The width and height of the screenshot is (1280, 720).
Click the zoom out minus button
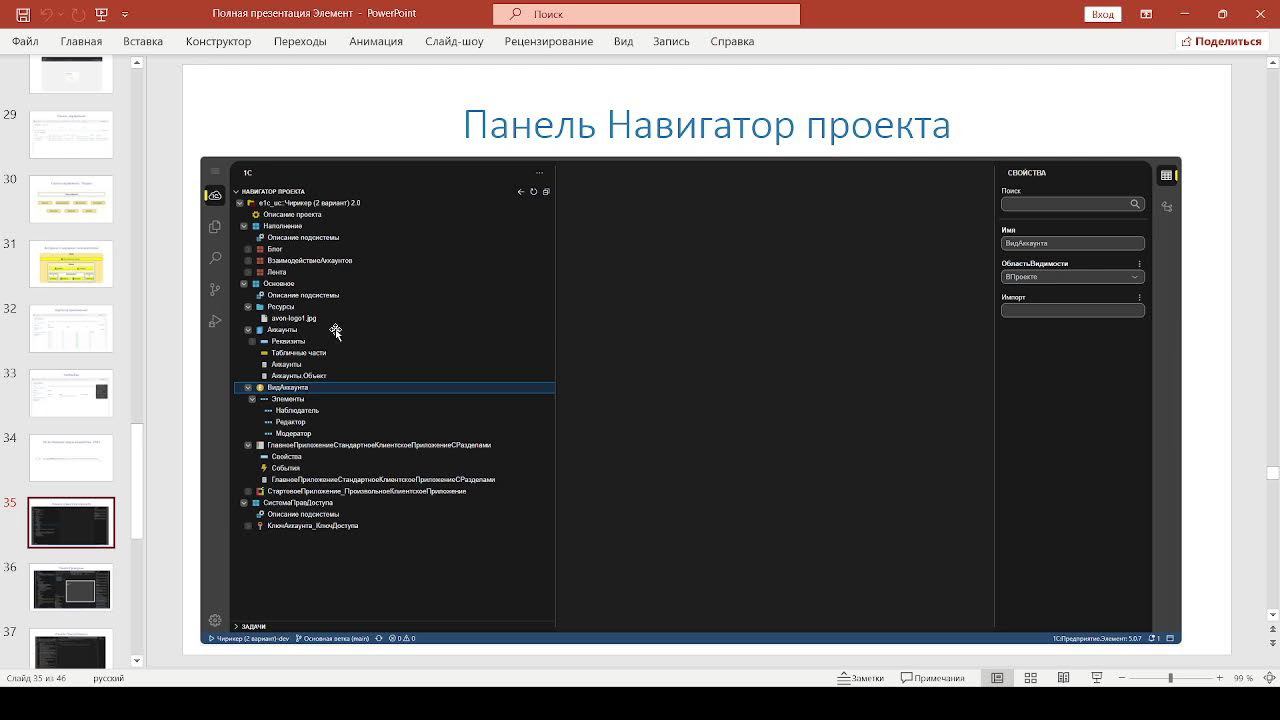tap(1121, 678)
